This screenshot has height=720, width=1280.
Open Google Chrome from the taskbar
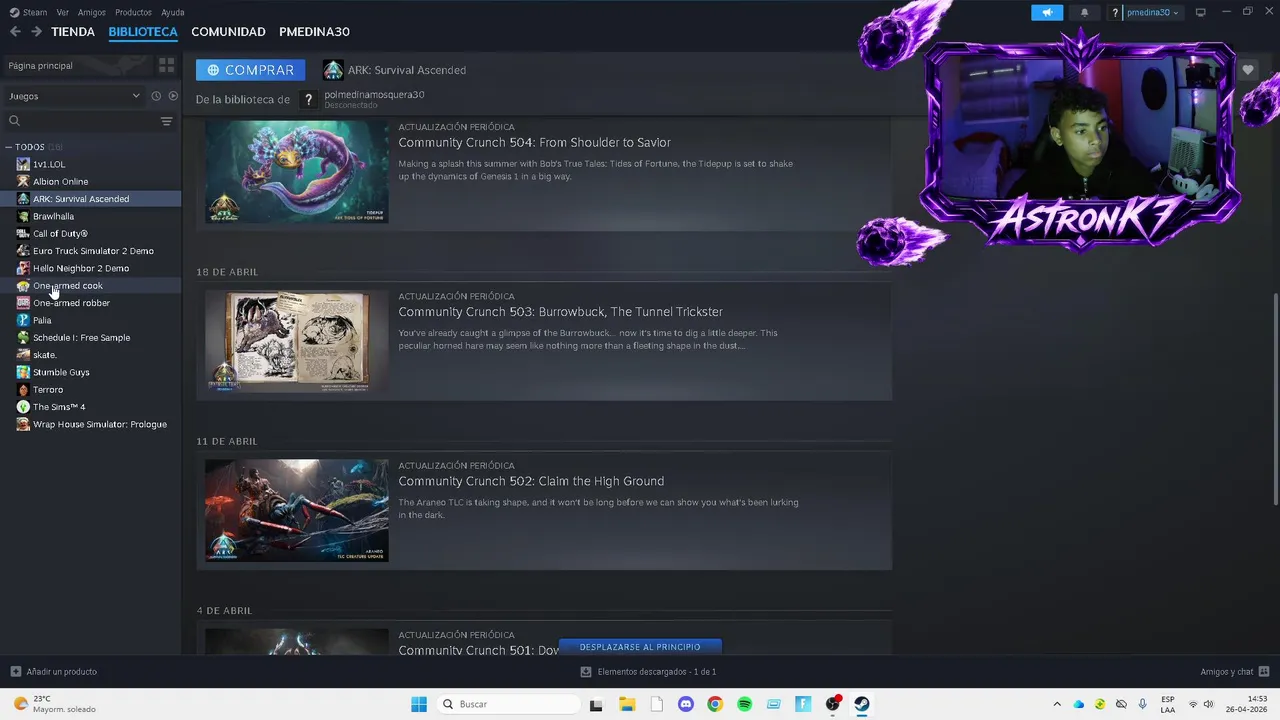714,704
